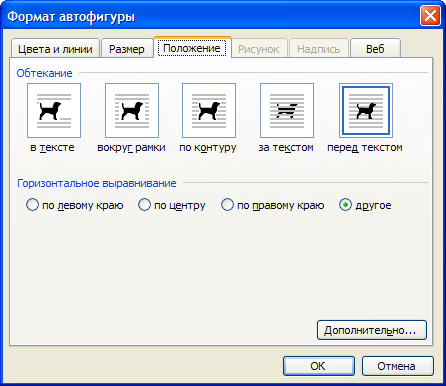446x386 pixels.
Task: Confirm with the OK button
Action: pyautogui.click(x=319, y=366)
